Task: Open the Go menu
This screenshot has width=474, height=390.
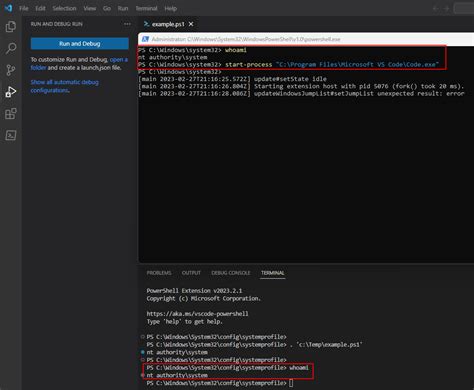Action: click(x=107, y=8)
